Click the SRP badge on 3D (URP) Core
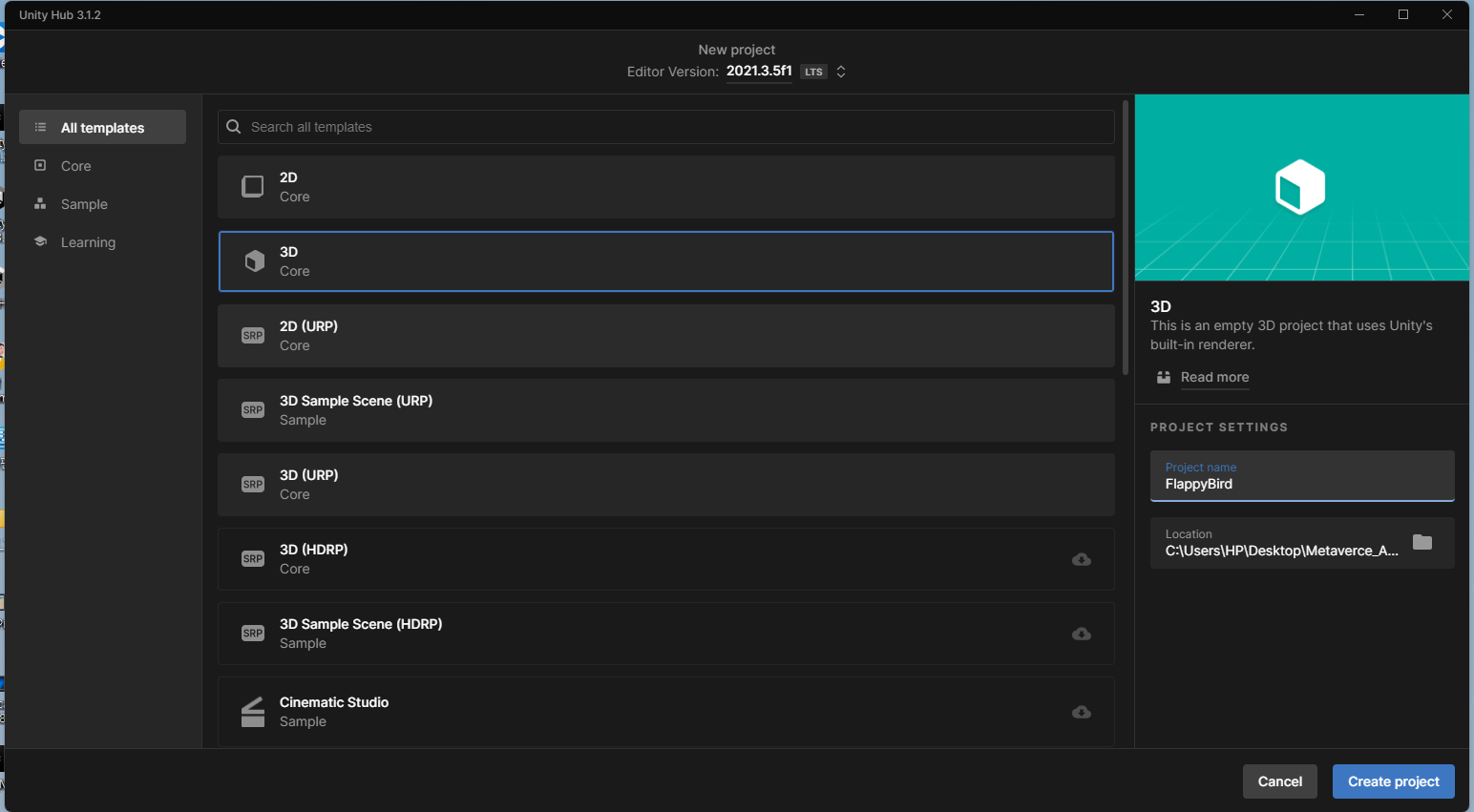1474x812 pixels. click(x=253, y=484)
